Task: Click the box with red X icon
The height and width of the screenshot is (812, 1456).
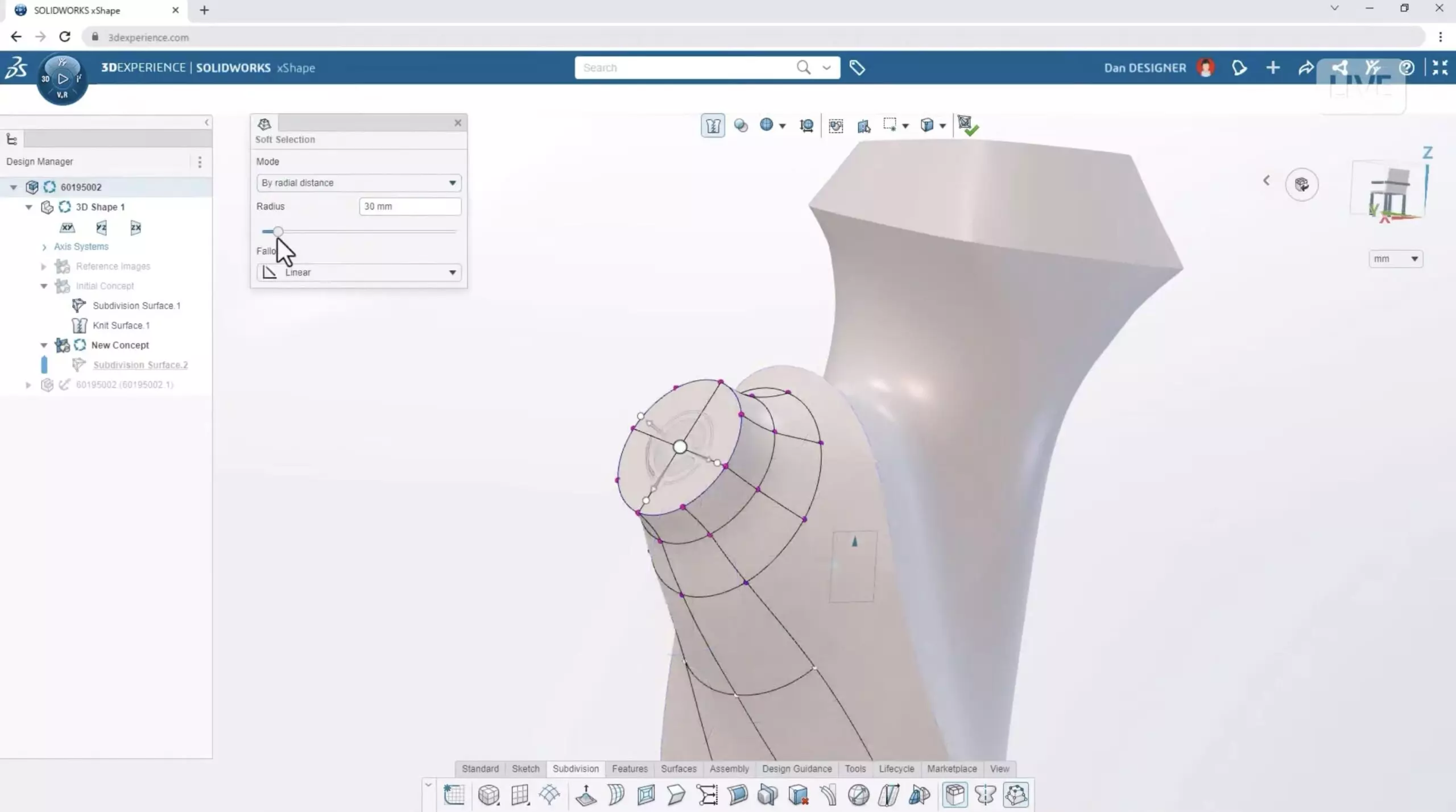Action: [x=798, y=795]
